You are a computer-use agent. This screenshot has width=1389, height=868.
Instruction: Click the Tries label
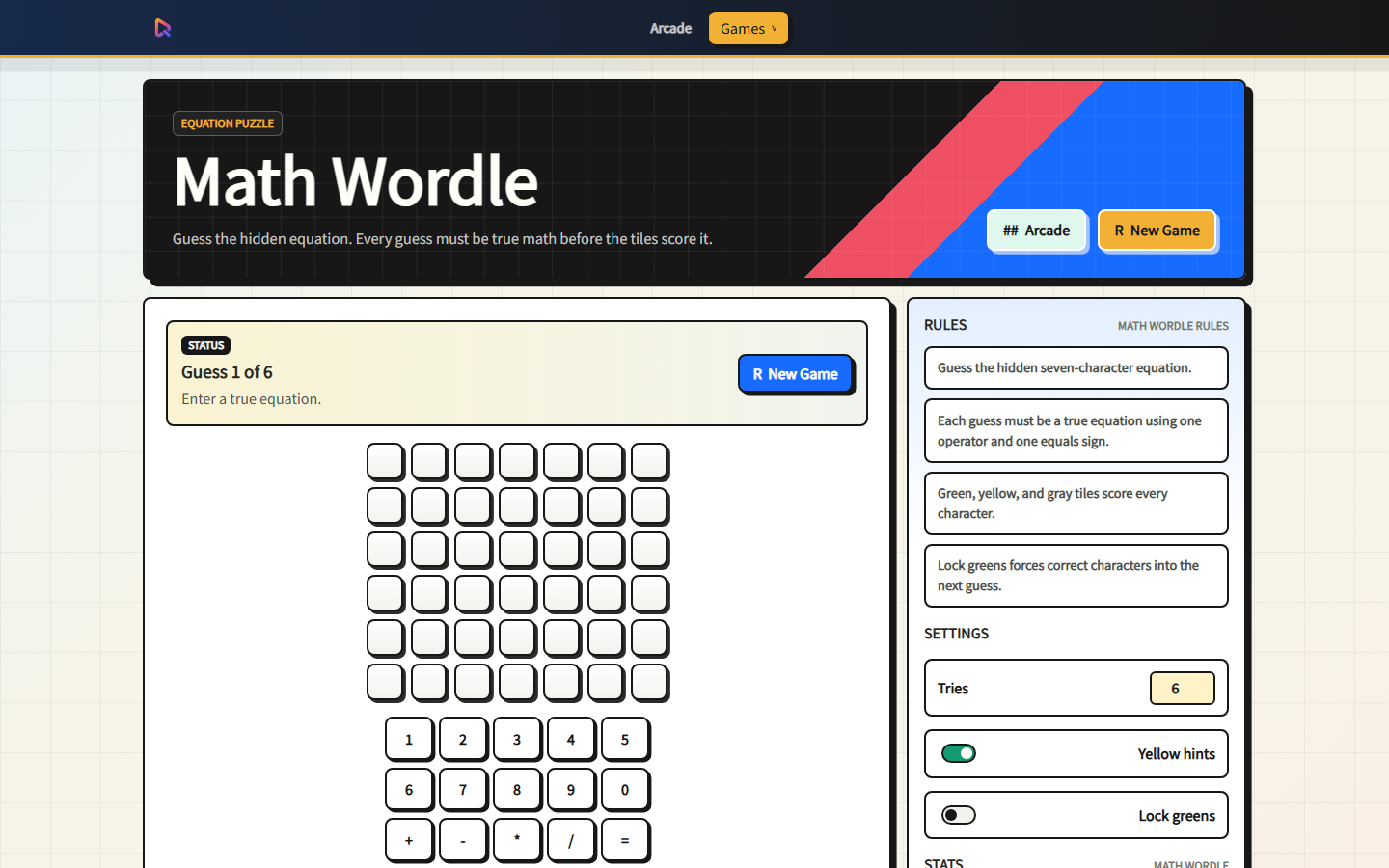pyautogui.click(x=953, y=689)
